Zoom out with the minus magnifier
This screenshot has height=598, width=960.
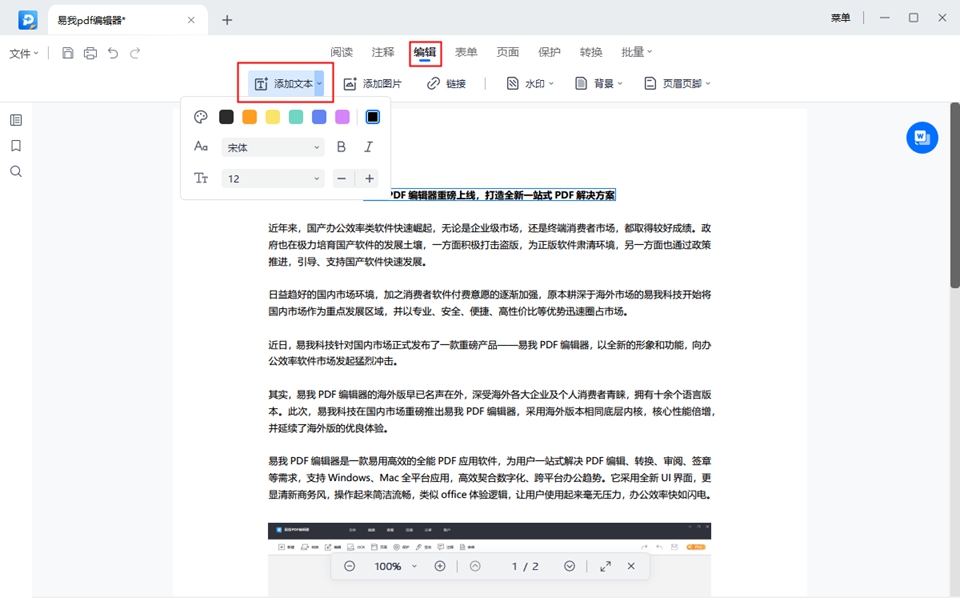pyautogui.click(x=350, y=566)
